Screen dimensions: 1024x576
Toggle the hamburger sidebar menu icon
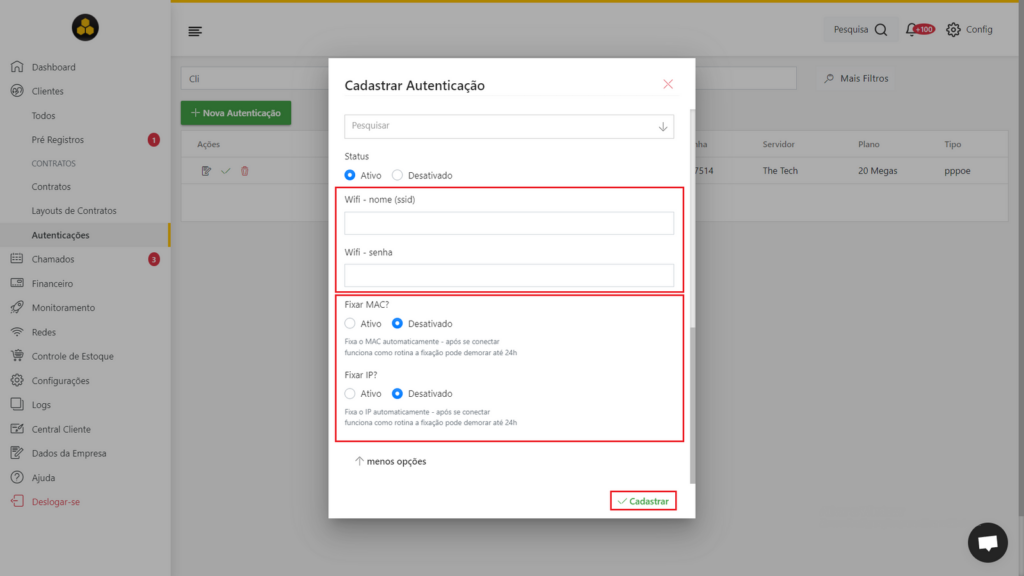[195, 31]
